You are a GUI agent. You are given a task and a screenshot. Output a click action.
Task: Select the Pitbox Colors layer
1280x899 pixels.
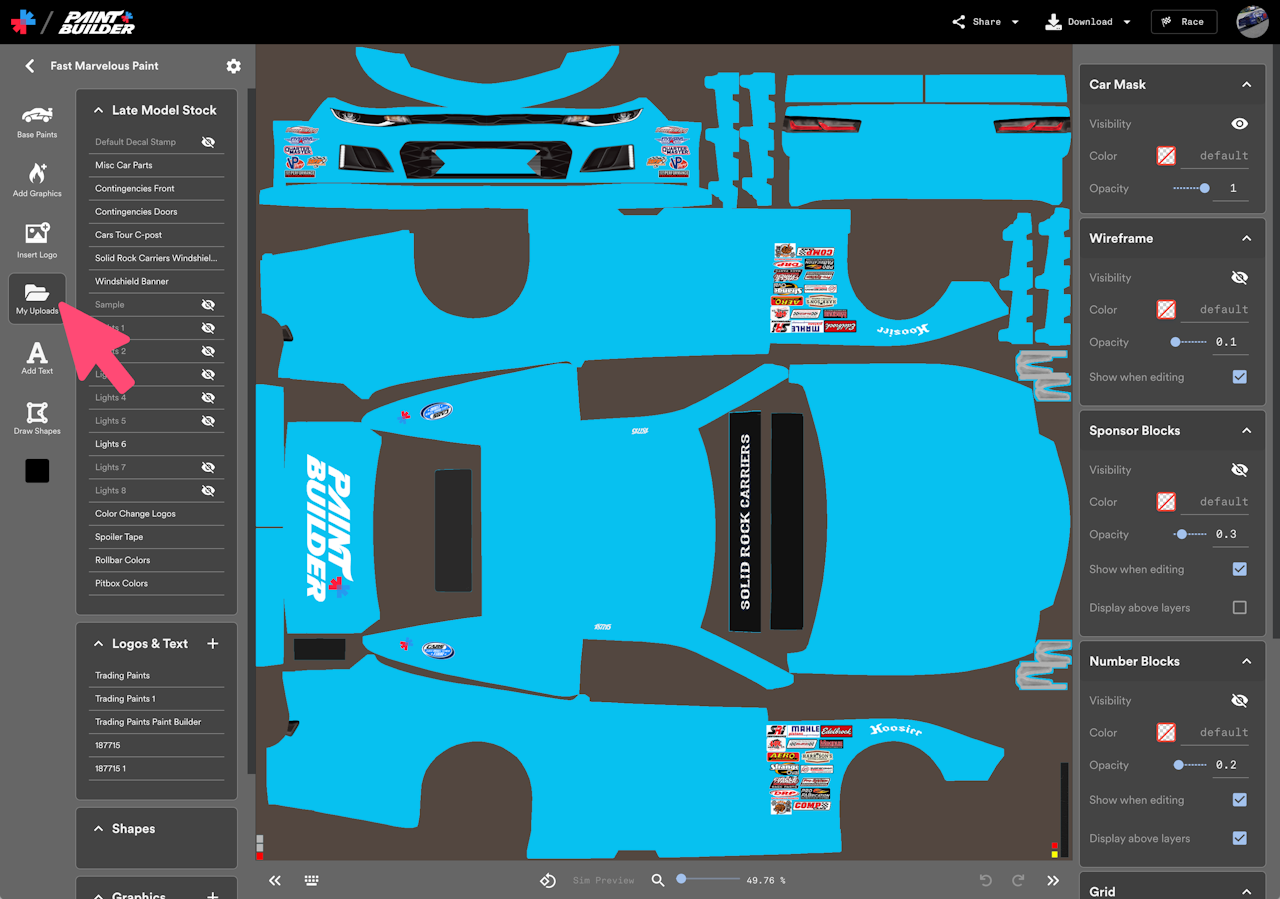tap(156, 583)
